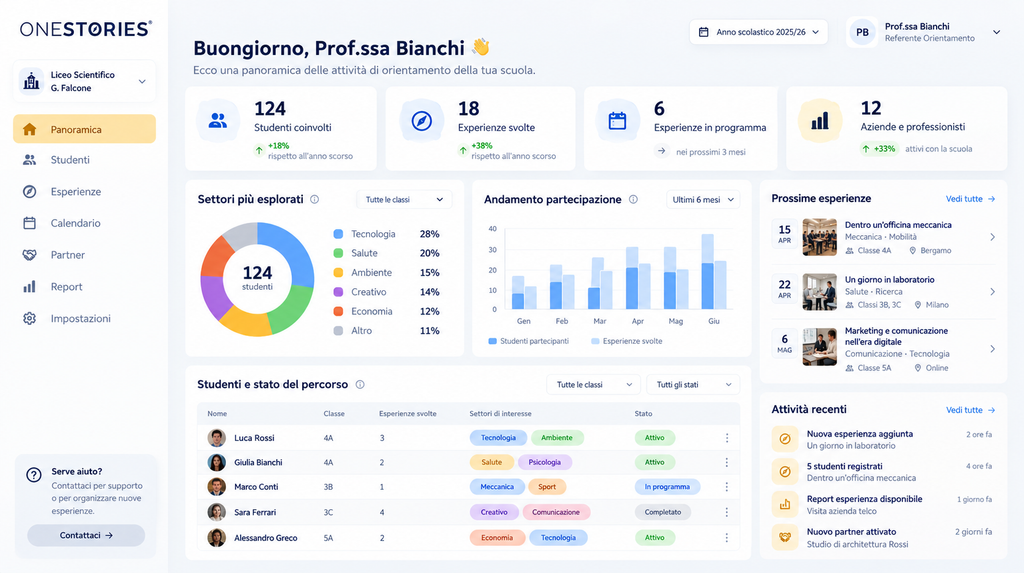The height and width of the screenshot is (573, 1024).
Task: Expand the Prof.ssa Bianchi profile menu
Action: (997, 32)
